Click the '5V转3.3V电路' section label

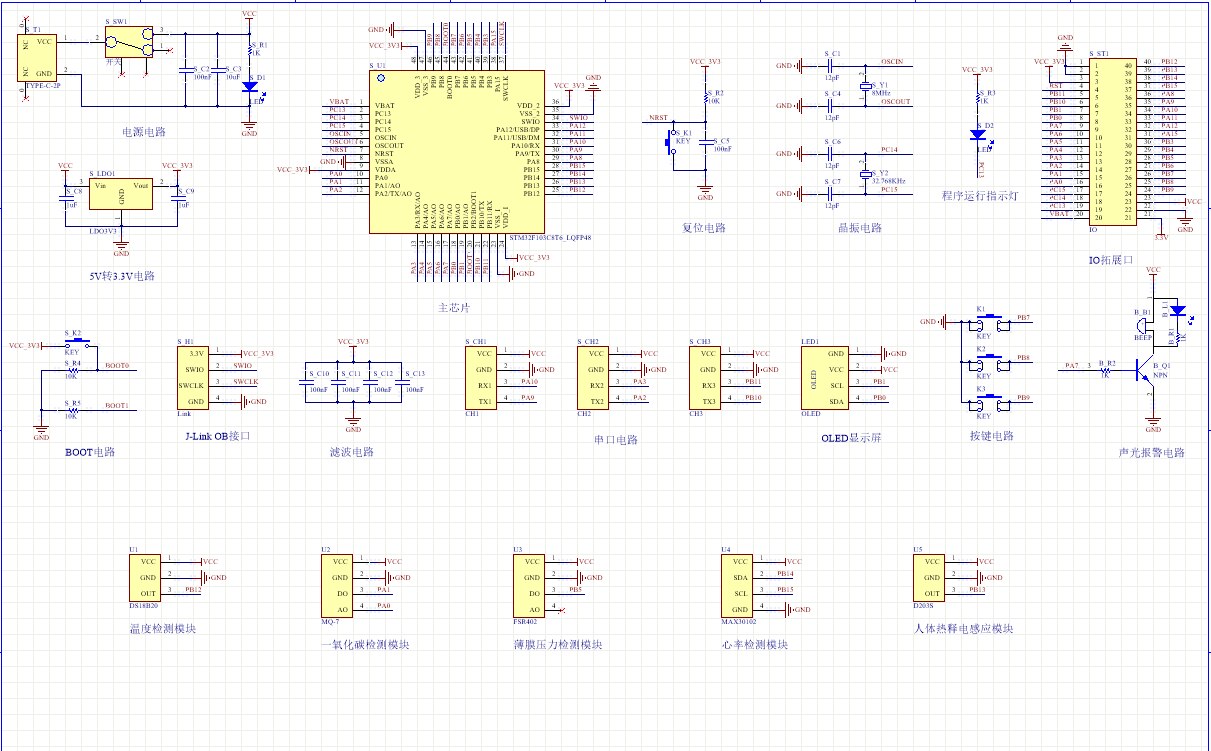tap(122, 275)
